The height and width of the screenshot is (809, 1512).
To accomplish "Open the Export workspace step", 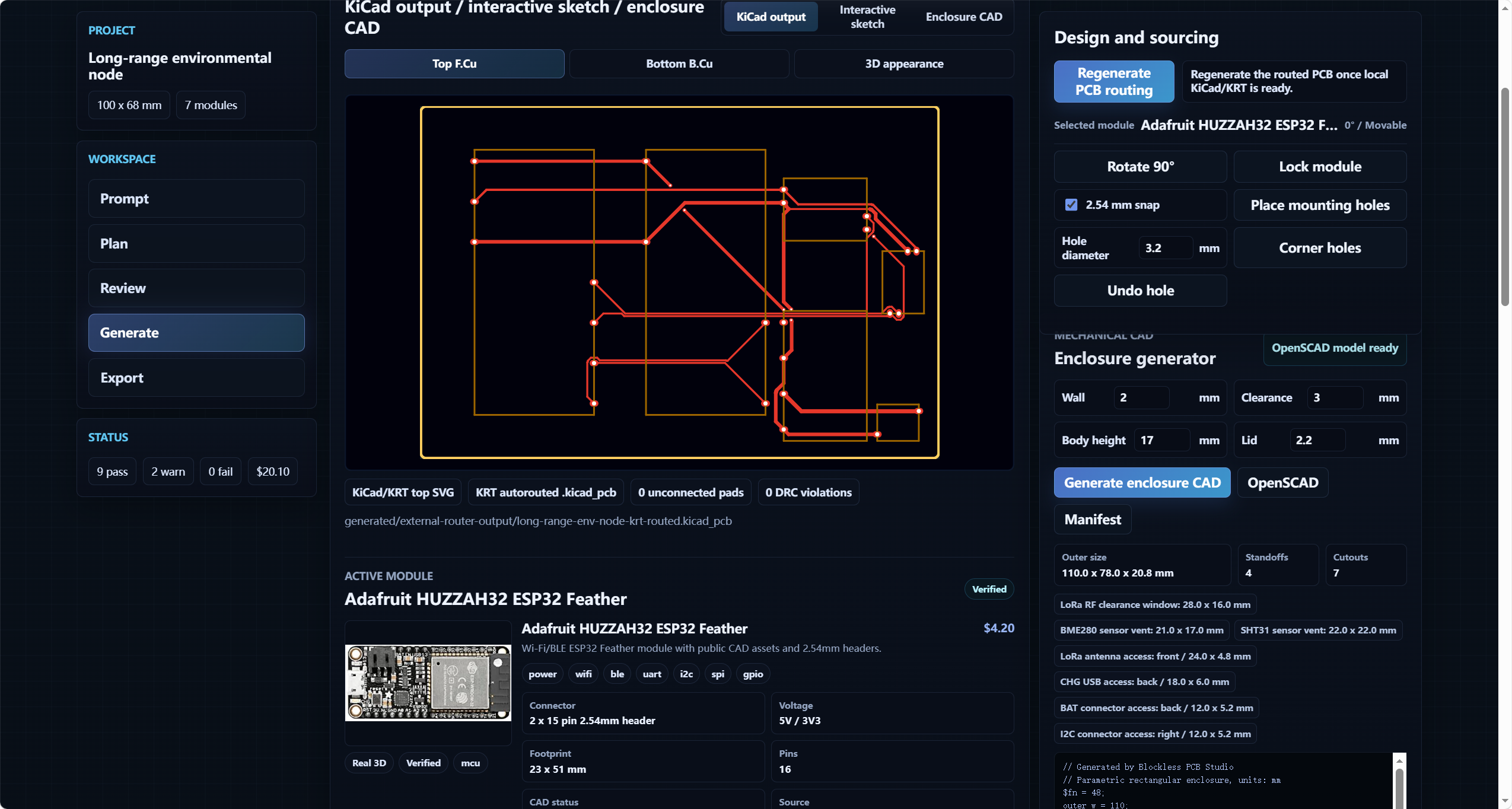I will 196,378.
